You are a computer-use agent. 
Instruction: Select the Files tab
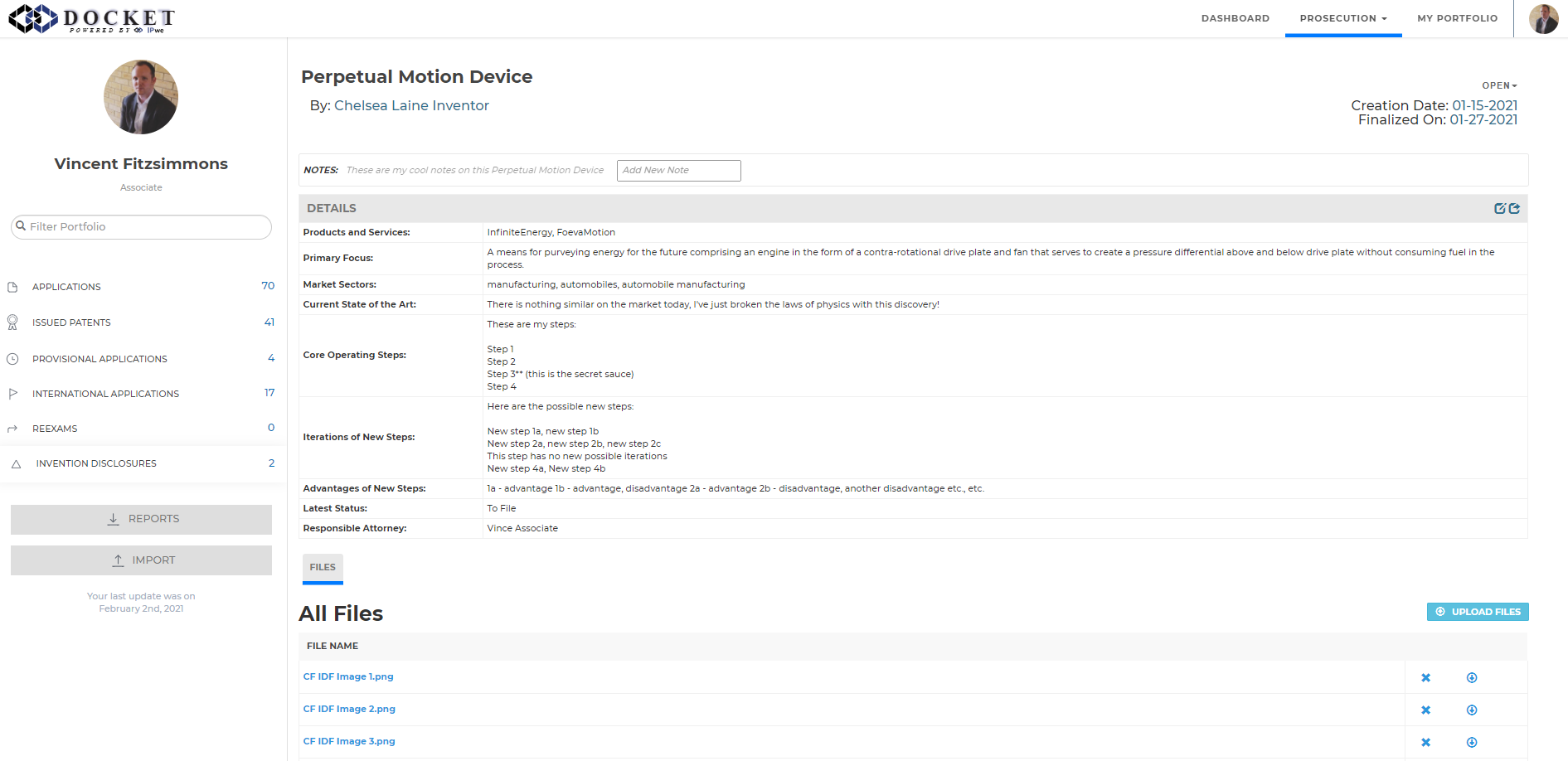click(323, 568)
